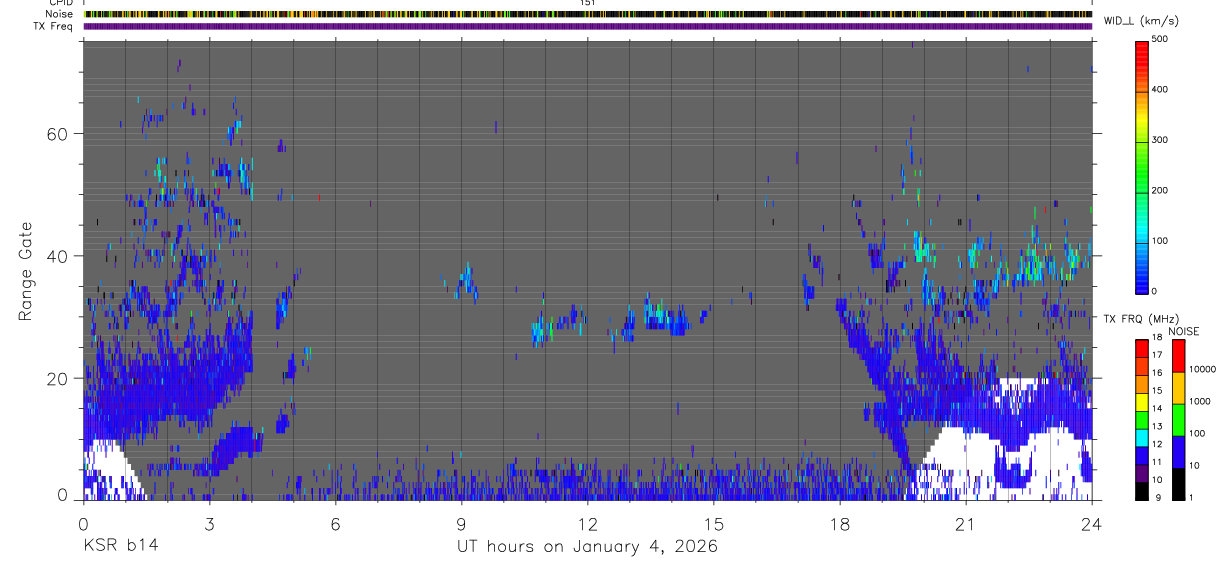Screen dimensions: 1228x567
Task: Click the green region of the WID colorbar
Action: click(x=1142, y=165)
